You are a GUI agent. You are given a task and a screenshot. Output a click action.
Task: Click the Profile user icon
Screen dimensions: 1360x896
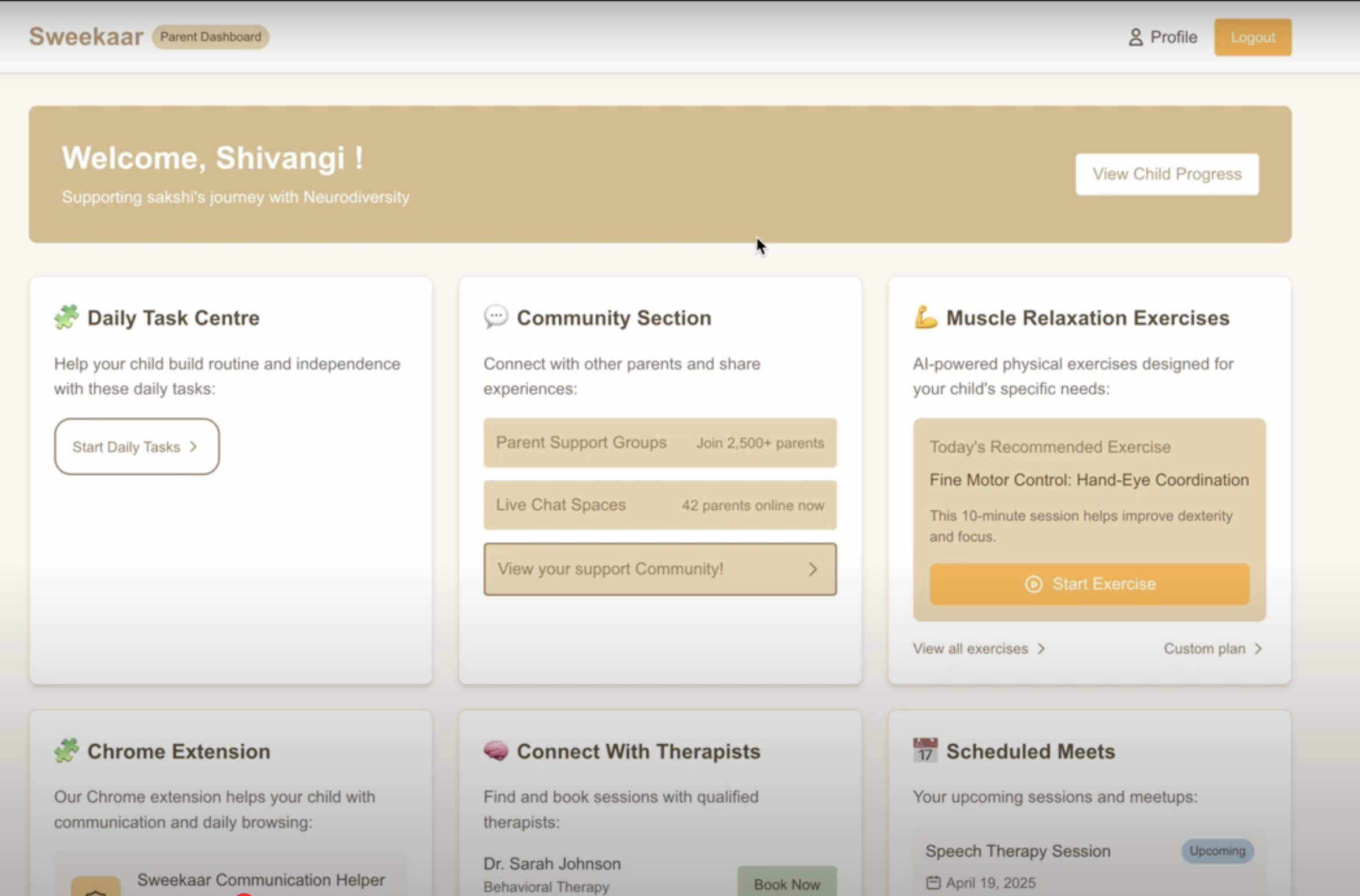1135,38
